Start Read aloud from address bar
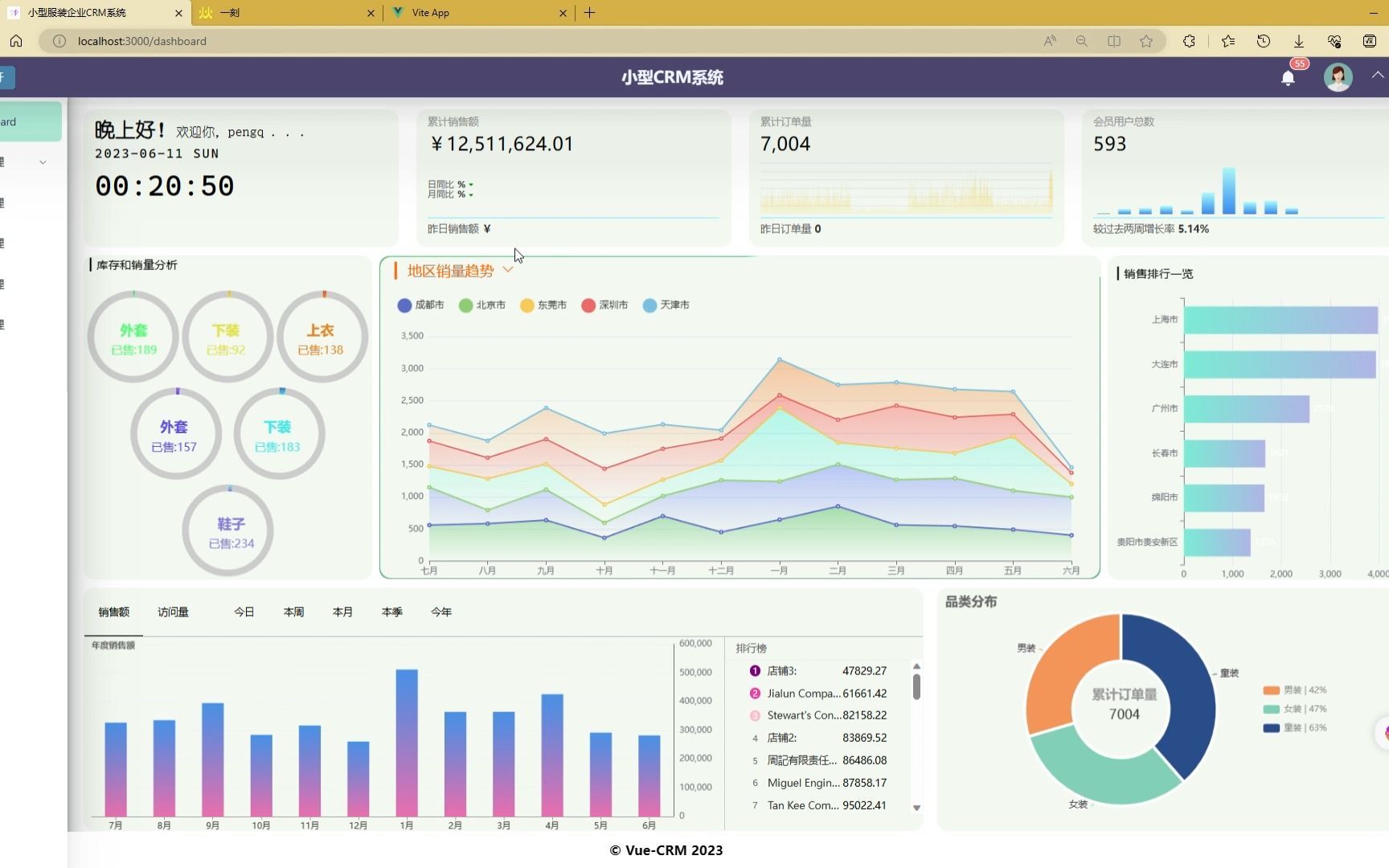The image size is (1389, 868). [x=1050, y=41]
